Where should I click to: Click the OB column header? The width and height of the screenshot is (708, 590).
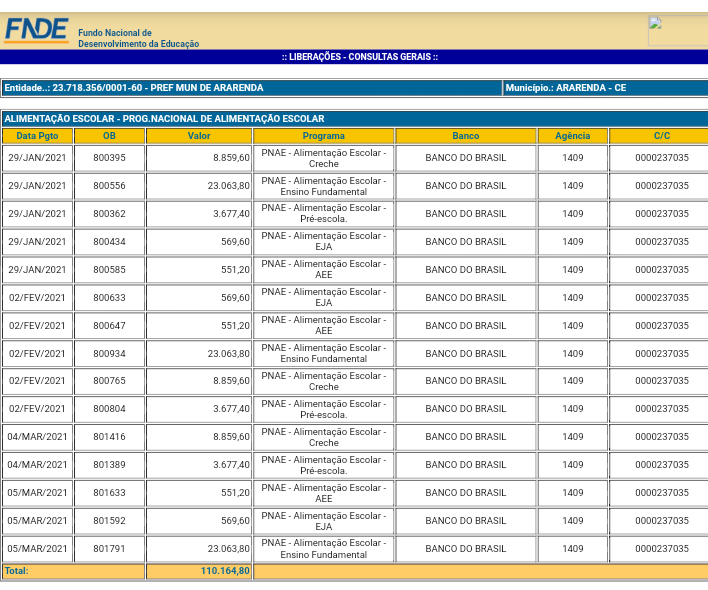pyautogui.click(x=109, y=136)
